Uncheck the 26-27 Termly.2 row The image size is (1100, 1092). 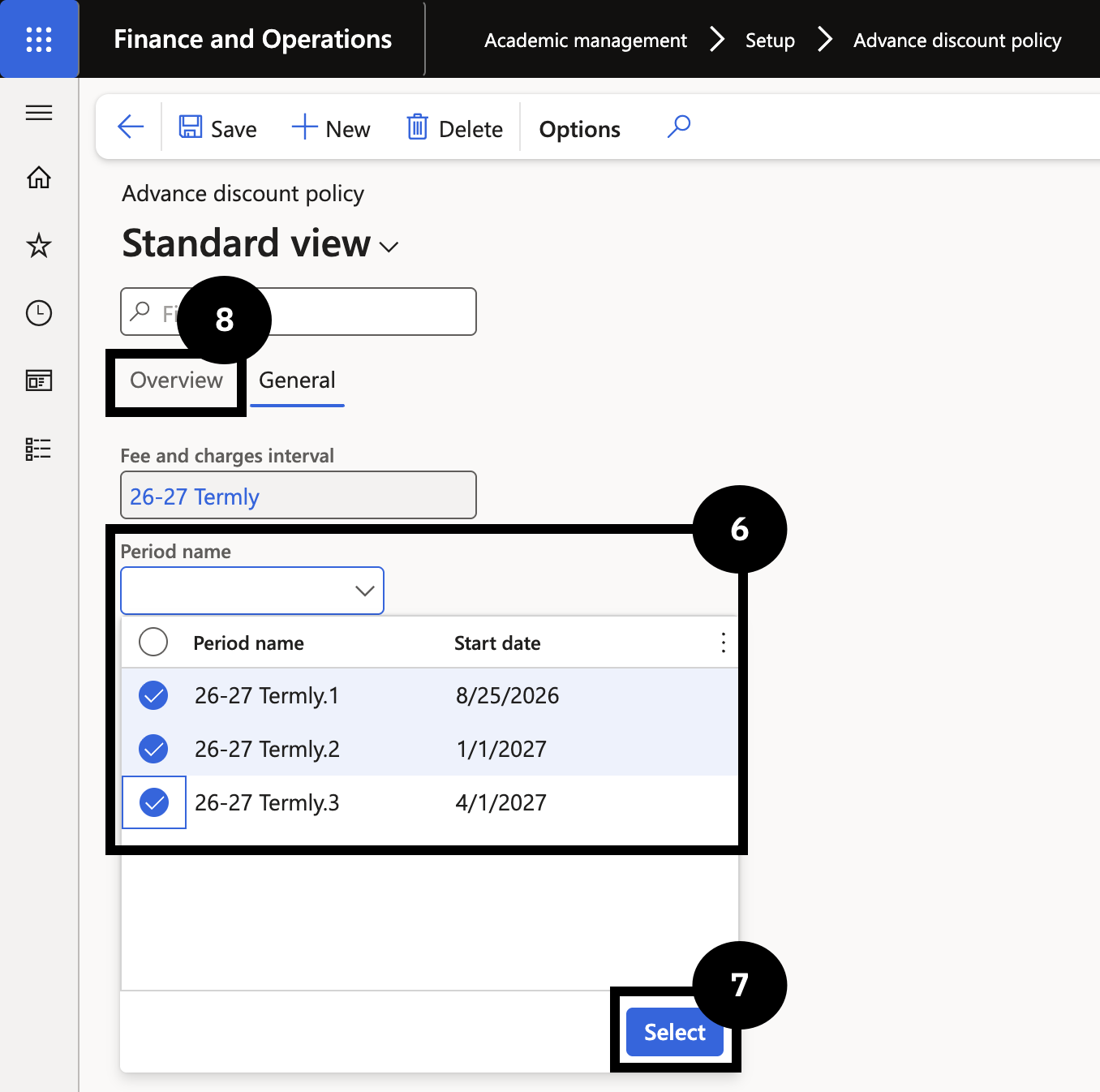tap(153, 749)
